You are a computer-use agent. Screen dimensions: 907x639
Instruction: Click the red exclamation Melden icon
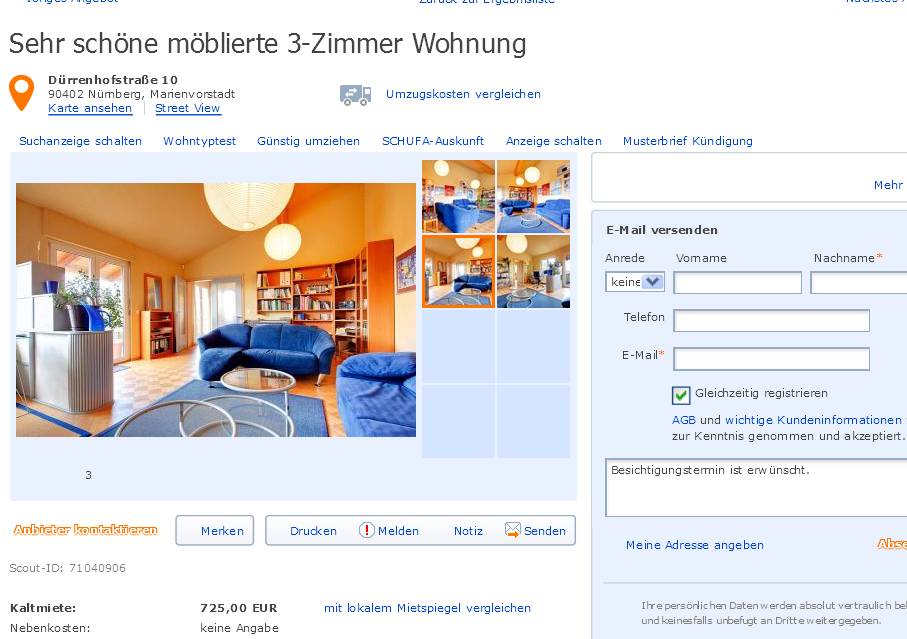pos(367,530)
